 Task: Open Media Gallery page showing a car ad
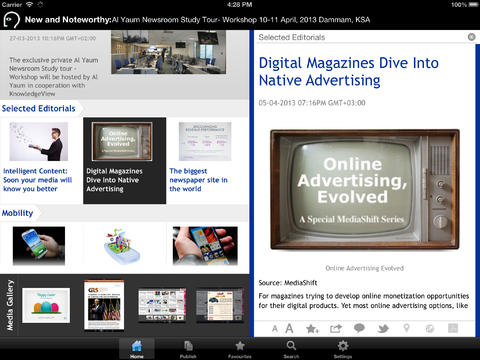pyautogui.click(x=220, y=305)
